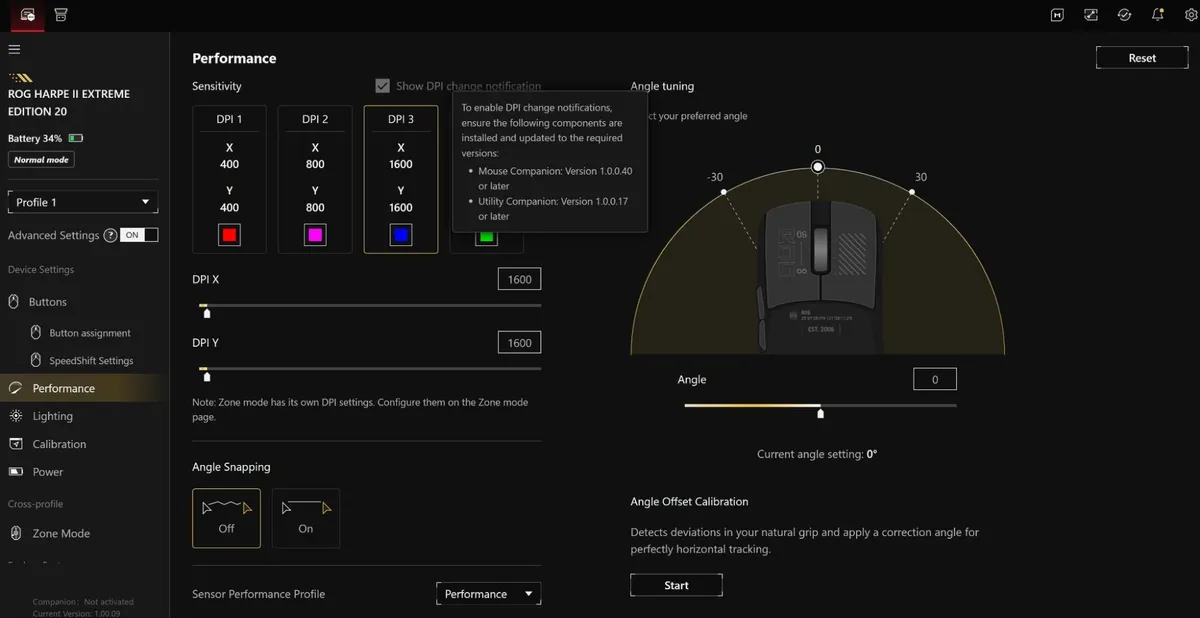
Task: Pick the magenta DPI 2 color swatch
Action: tap(315, 236)
